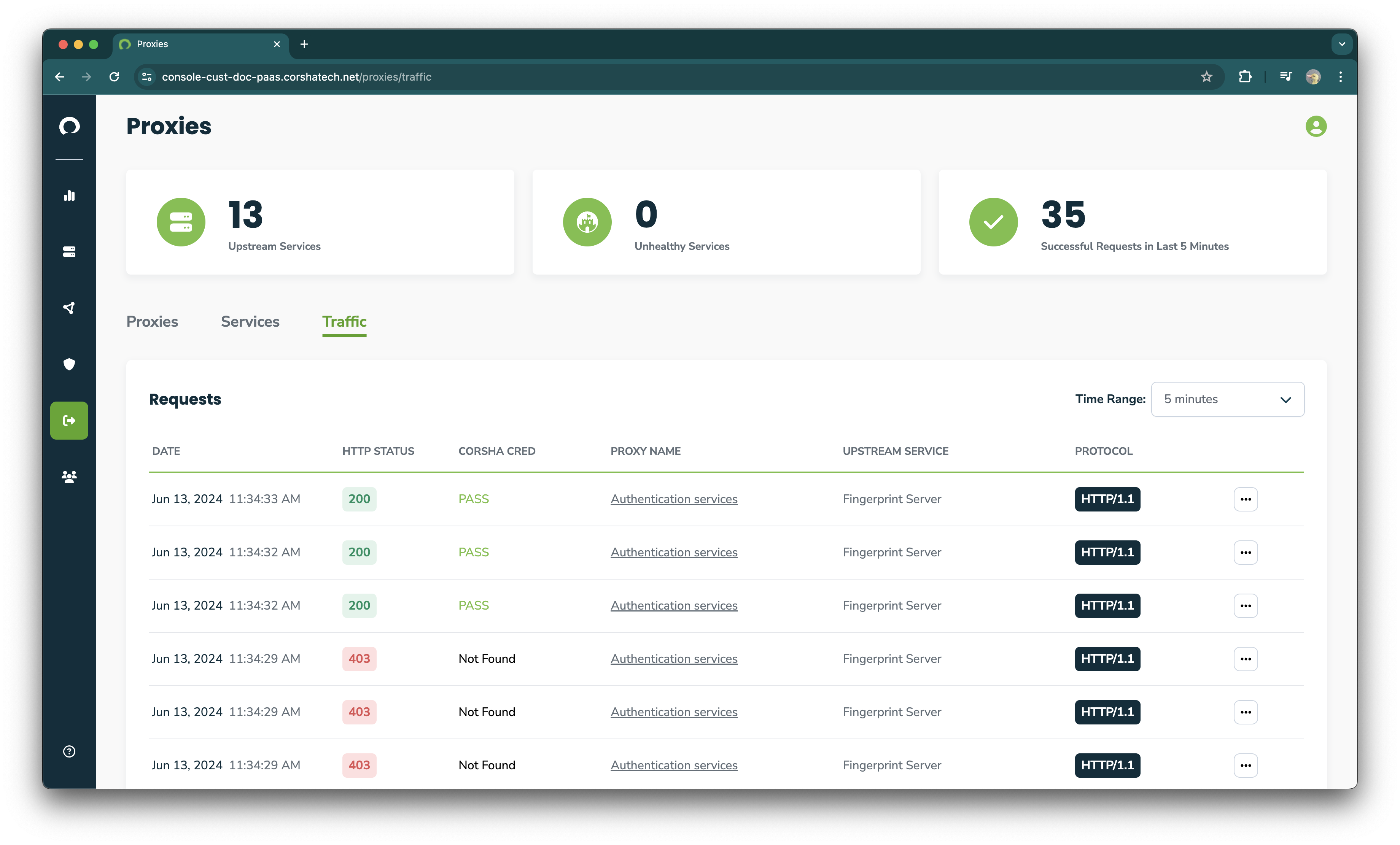This screenshot has width=1400, height=845.
Task: Click the 200 status badge at 11:34:33 AM
Action: 359,499
